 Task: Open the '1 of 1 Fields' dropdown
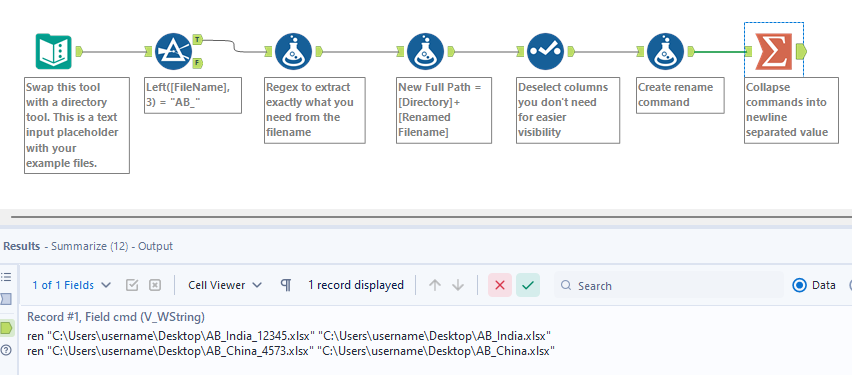tap(71, 285)
